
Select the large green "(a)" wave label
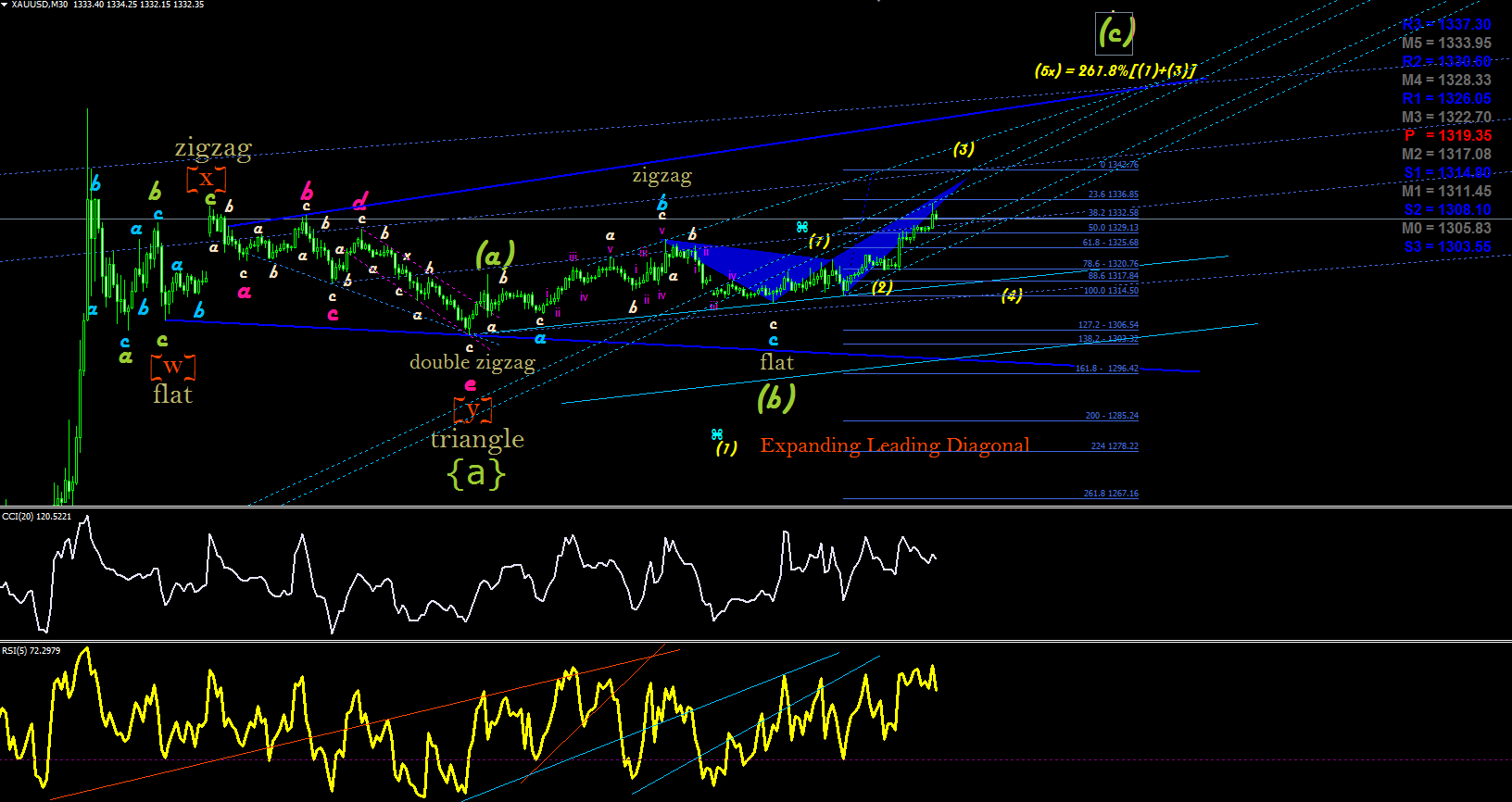pyautogui.click(x=495, y=254)
